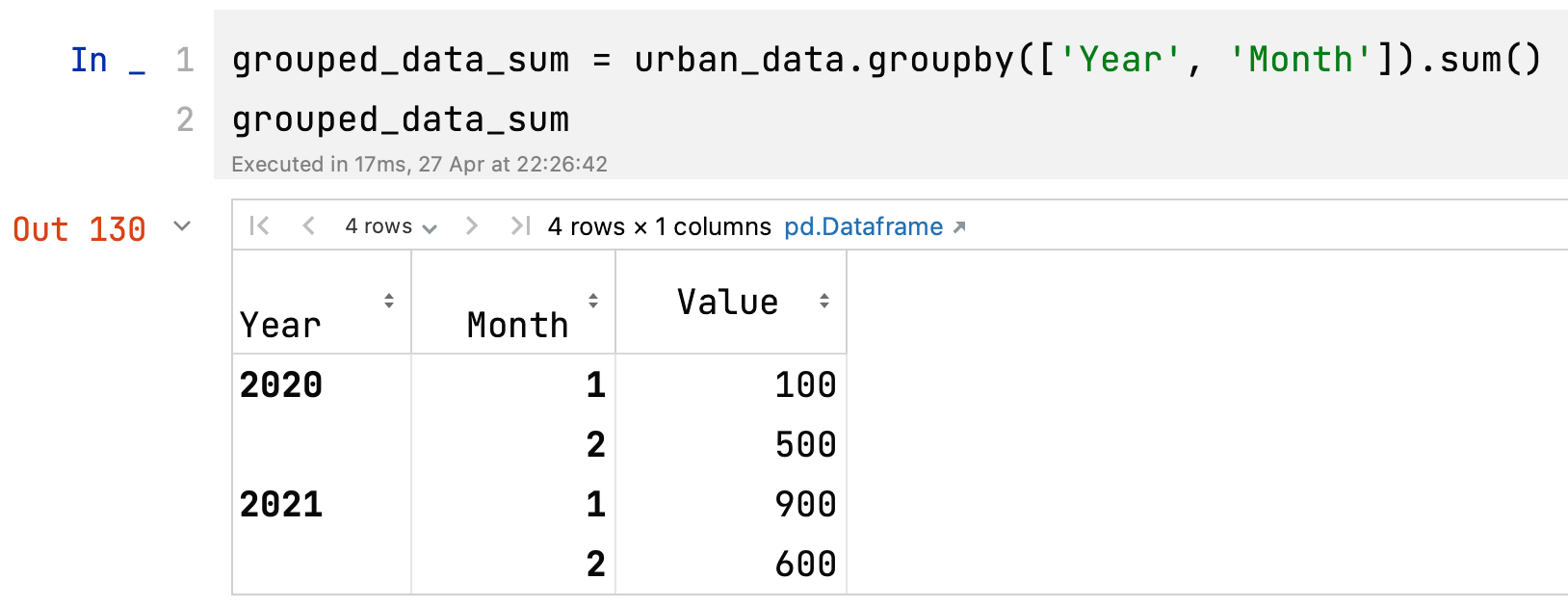Select Month 2 cell in the 600 row
1568x607 pixels.
(513, 564)
